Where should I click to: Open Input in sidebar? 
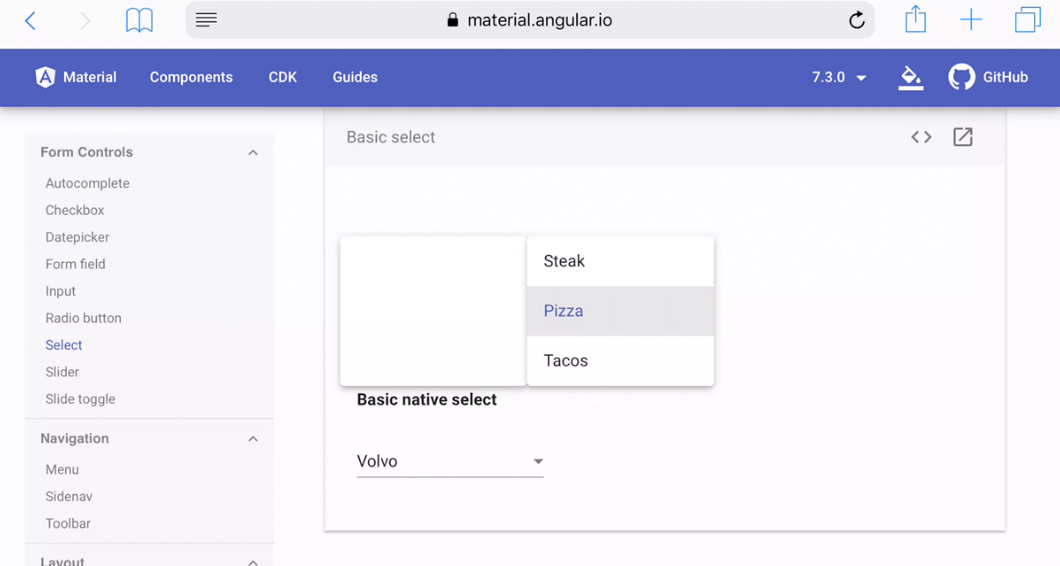point(60,291)
